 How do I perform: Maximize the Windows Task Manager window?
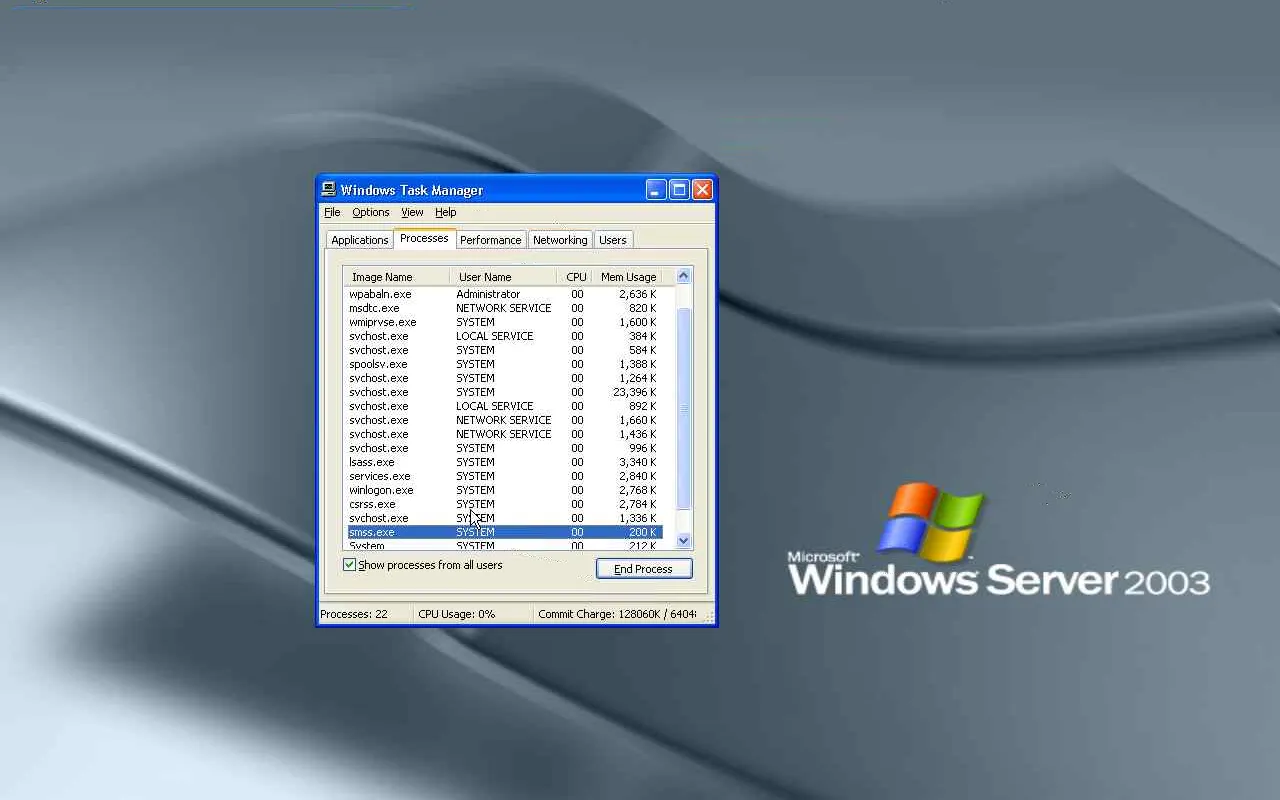pos(679,190)
